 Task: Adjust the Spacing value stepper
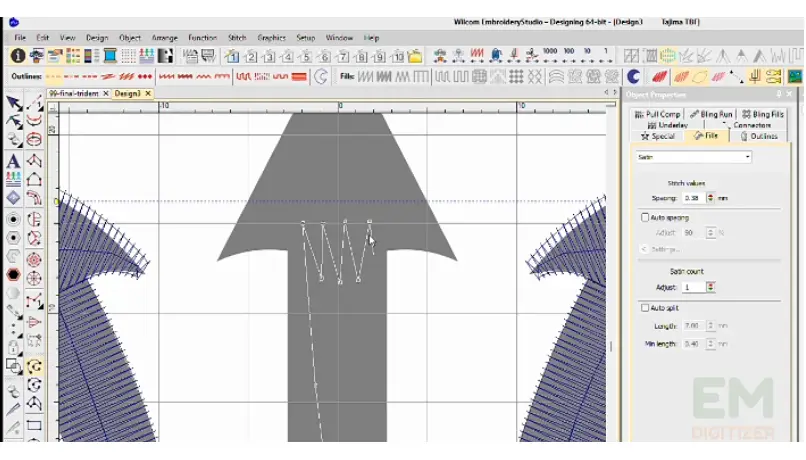point(710,198)
